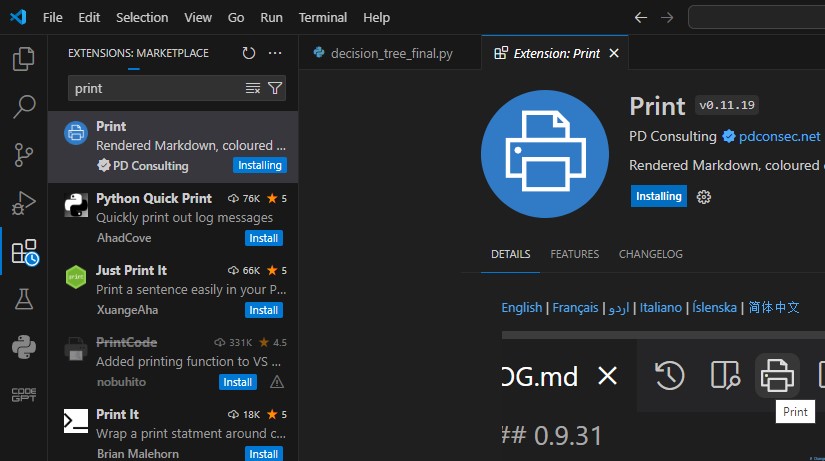Open the CodeGPT view
The height and width of the screenshot is (461, 825).
click(x=24, y=395)
